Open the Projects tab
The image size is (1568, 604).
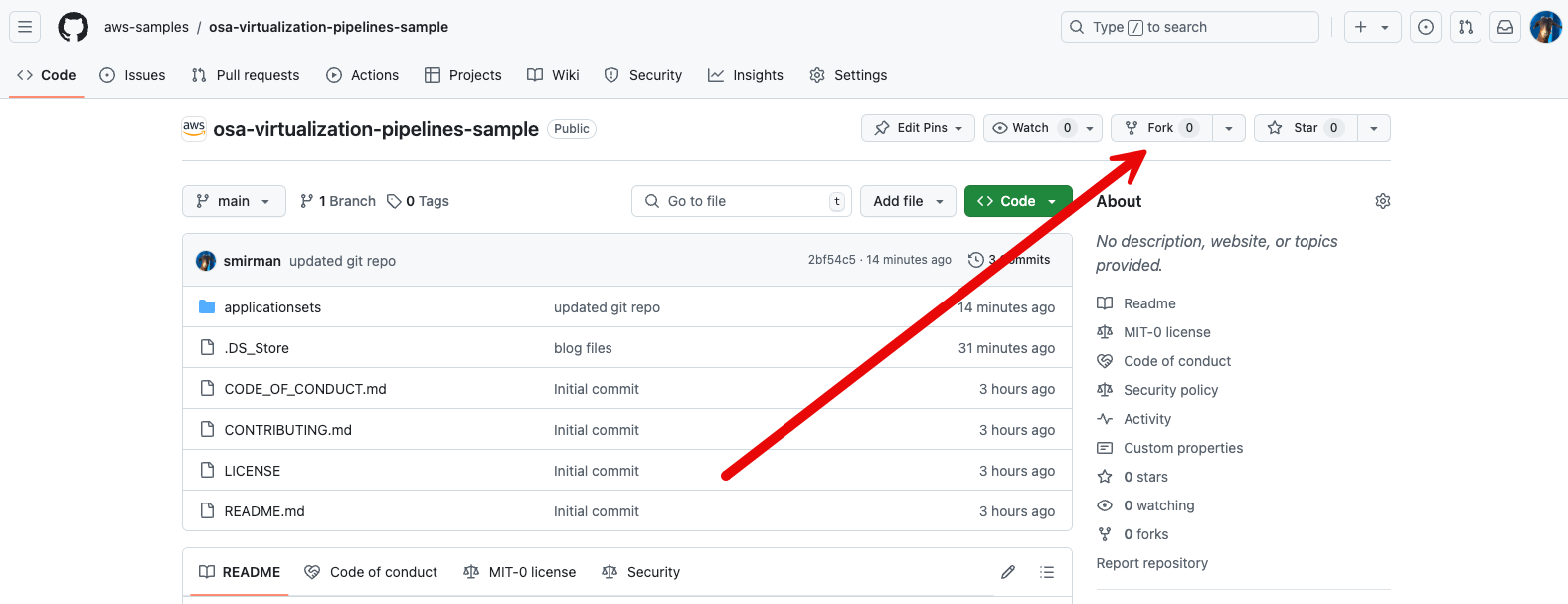click(462, 75)
